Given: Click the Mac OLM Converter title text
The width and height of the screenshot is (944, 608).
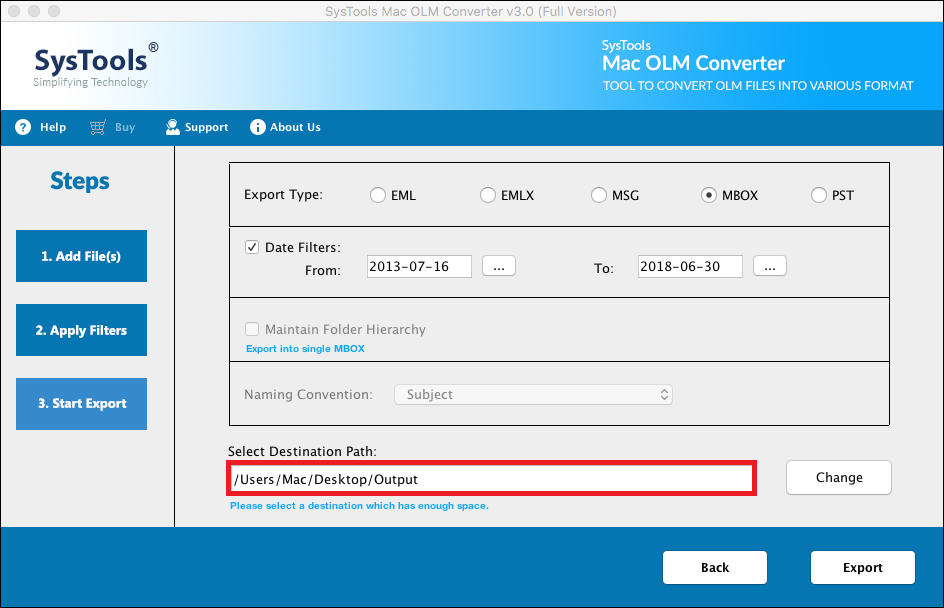Looking at the screenshot, I should click(x=694, y=63).
